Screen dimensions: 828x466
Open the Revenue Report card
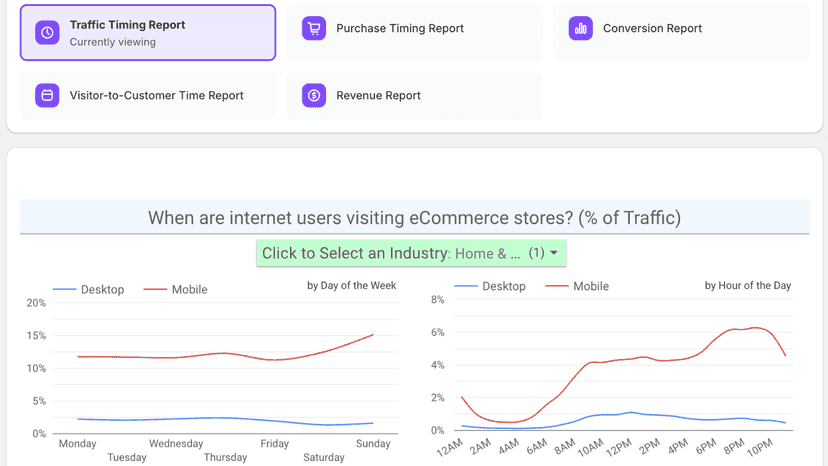coord(414,96)
